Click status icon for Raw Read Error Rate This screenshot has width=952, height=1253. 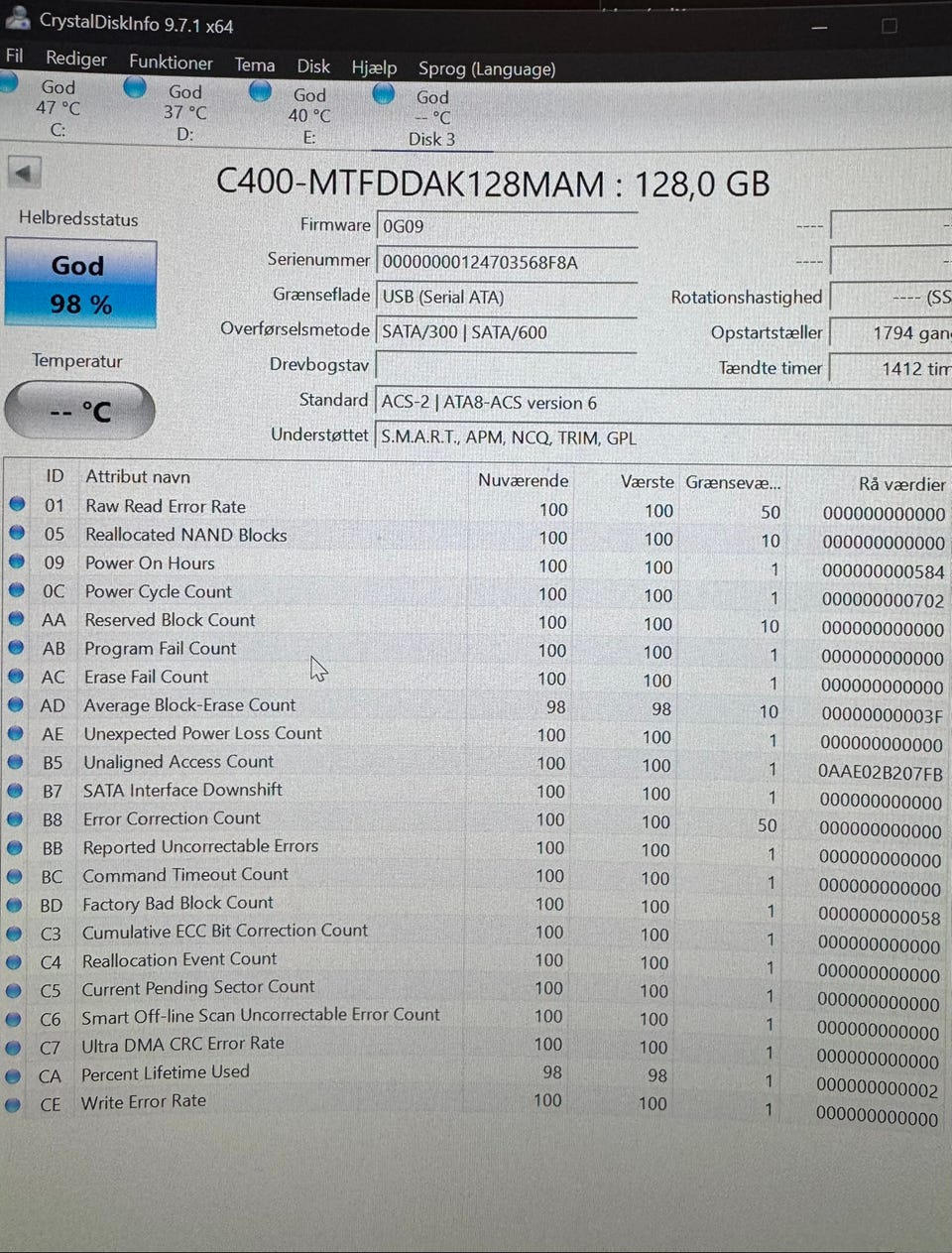[x=17, y=504]
